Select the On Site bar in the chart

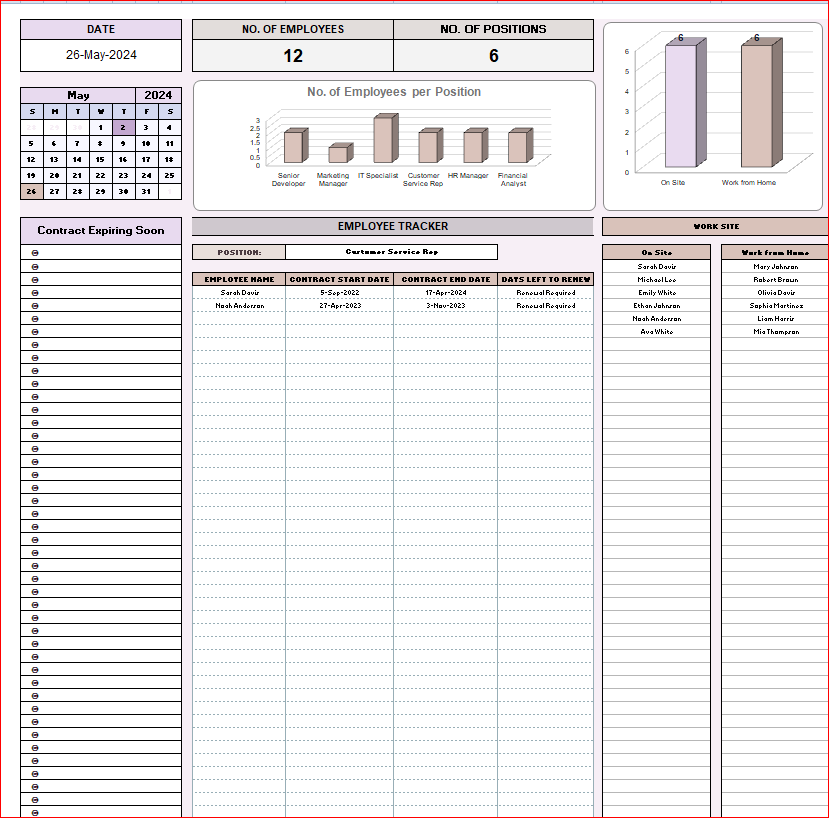point(680,106)
